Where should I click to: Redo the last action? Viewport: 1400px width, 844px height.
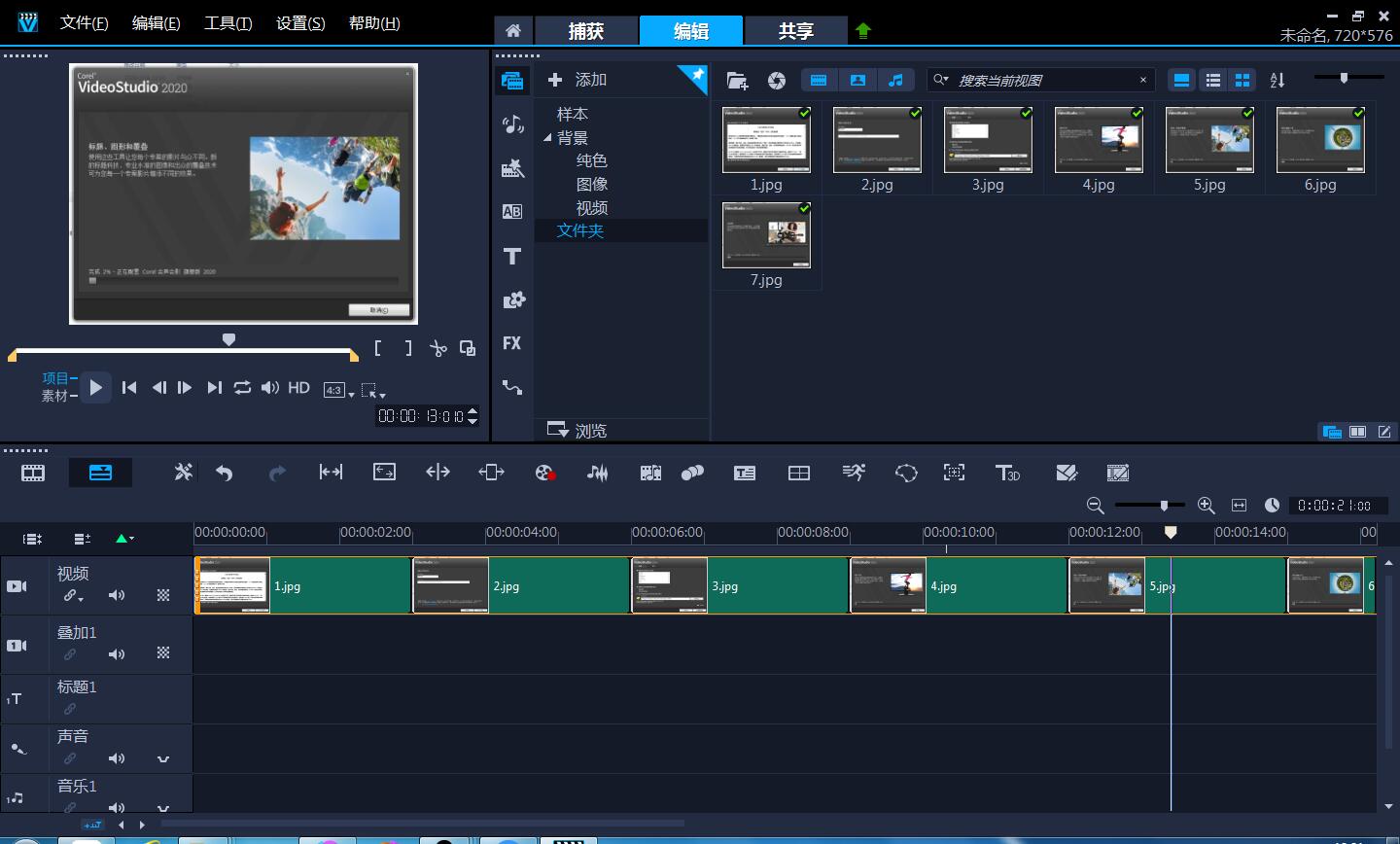tap(277, 474)
